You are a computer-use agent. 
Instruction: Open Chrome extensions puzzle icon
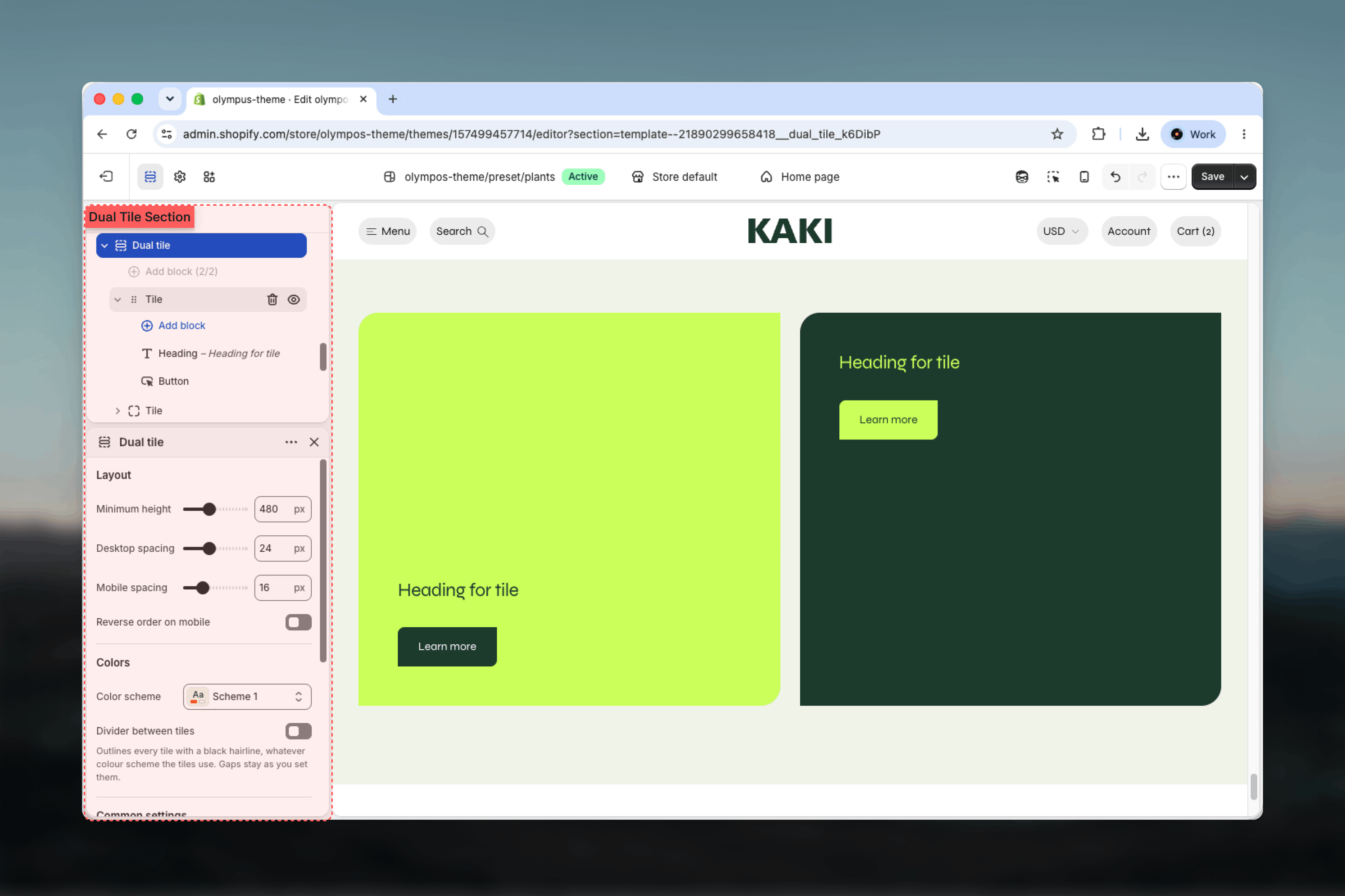click(x=1098, y=134)
